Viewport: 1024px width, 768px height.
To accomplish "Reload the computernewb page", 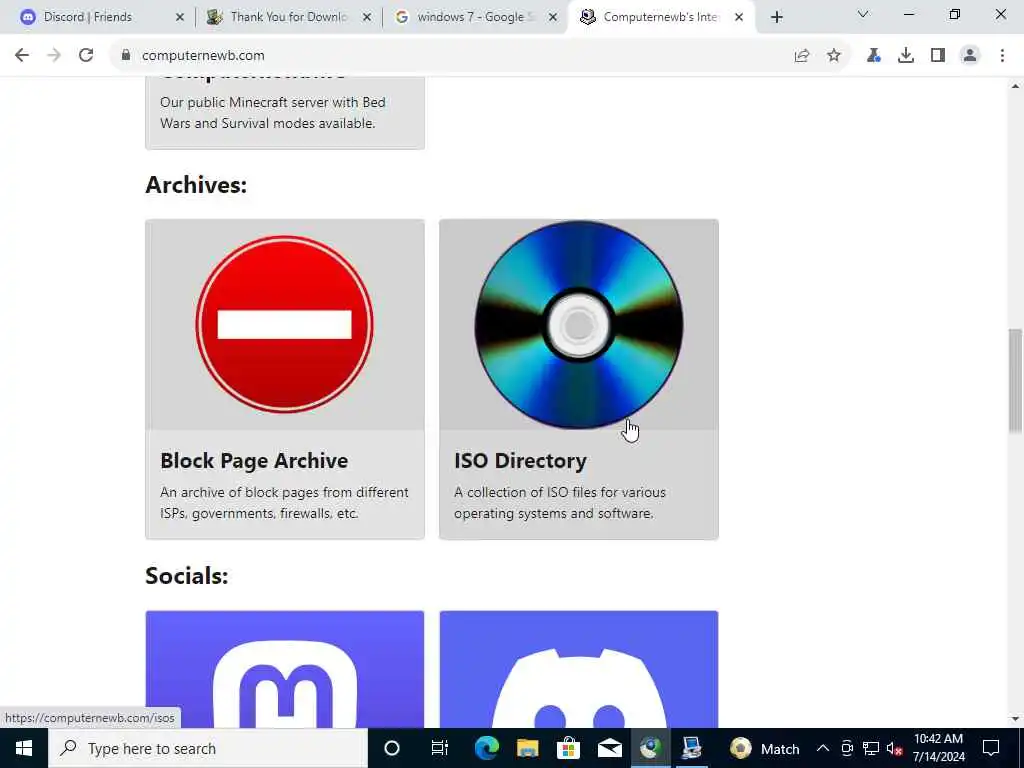I will point(86,56).
